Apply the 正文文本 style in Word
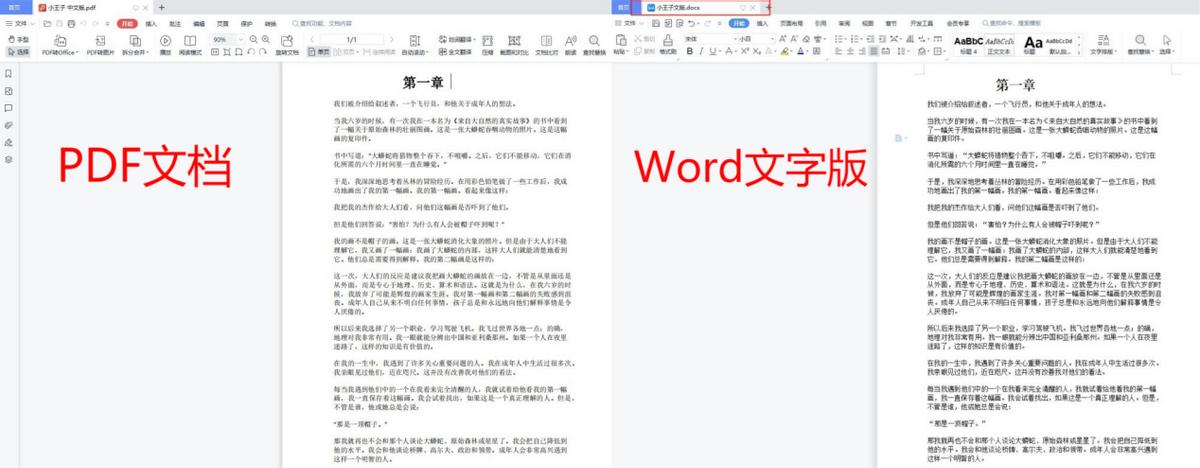The height and width of the screenshot is (468, 1200). (1000, 45)
